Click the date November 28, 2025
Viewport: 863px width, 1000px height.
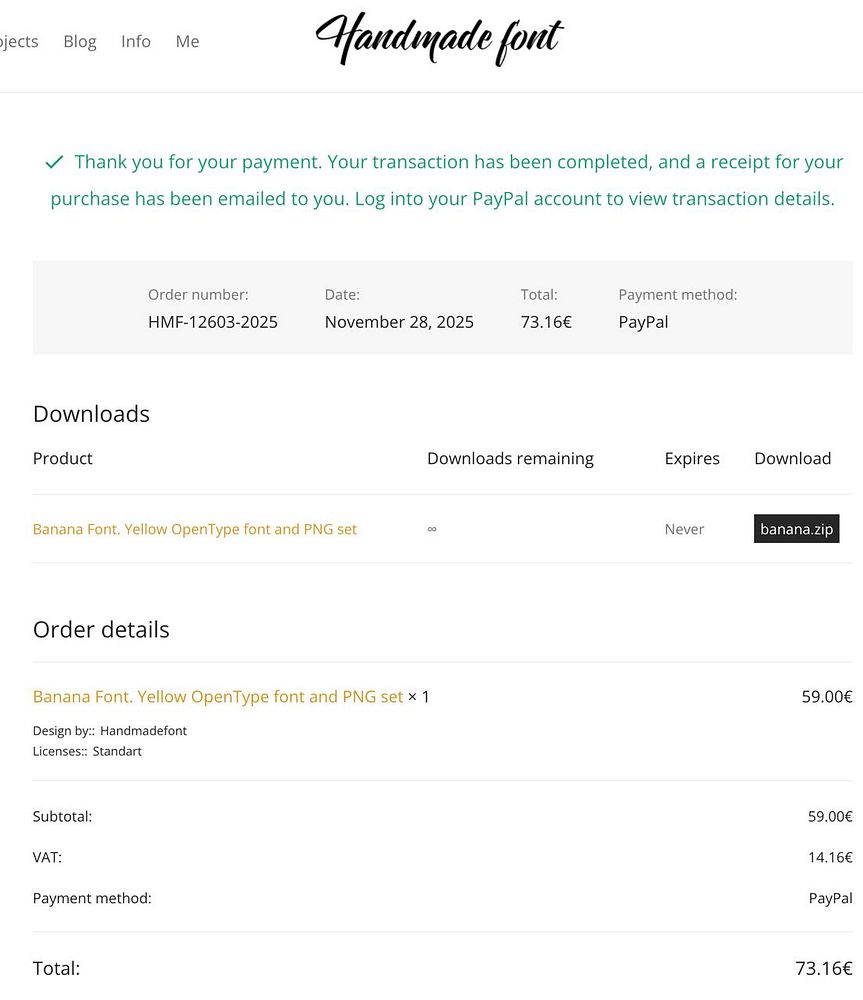[x=399, y=322]
